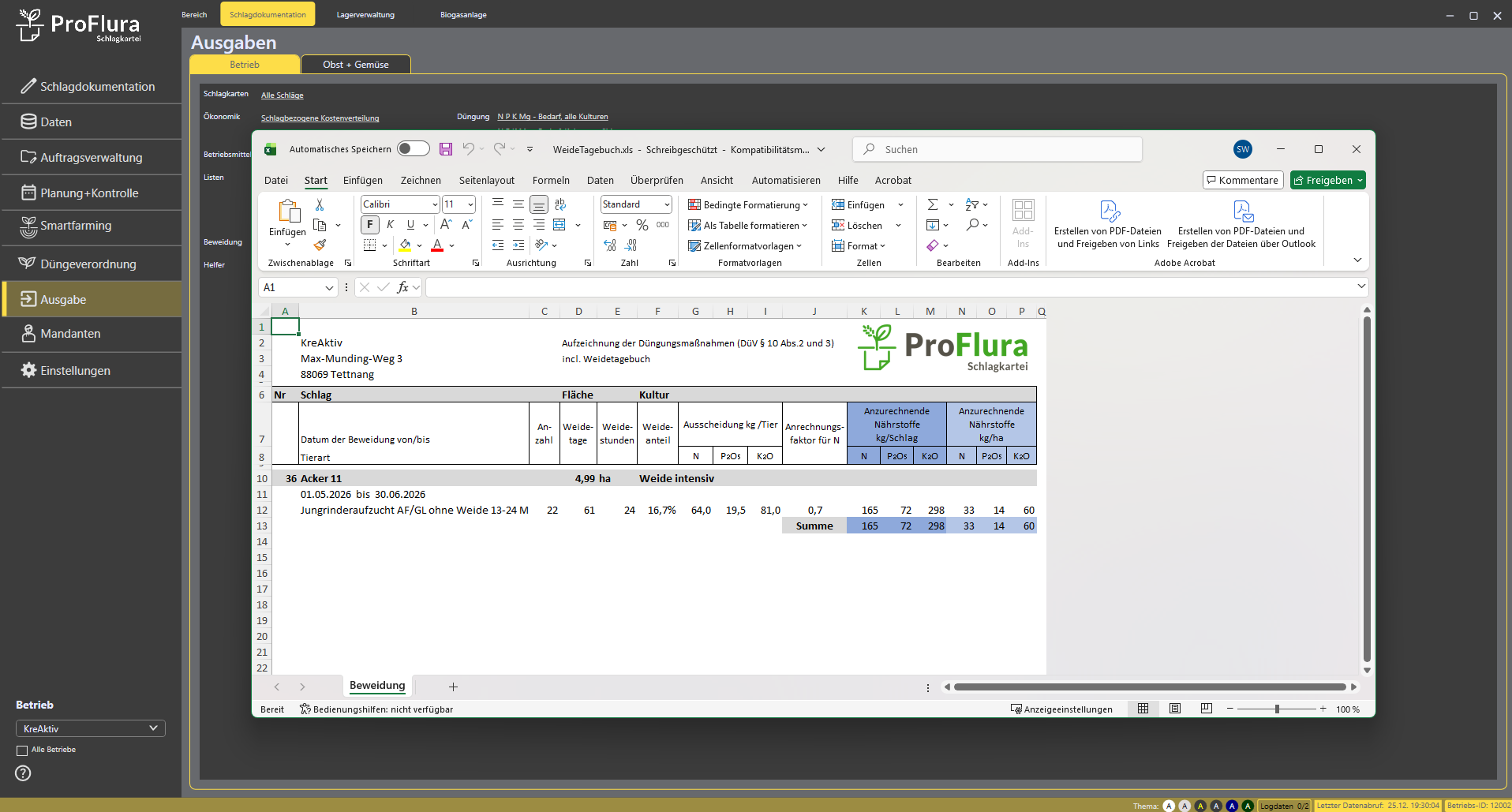Check the Alle Betriebe checkbox
Screen dimensions: 1512x812
point(22,750)
